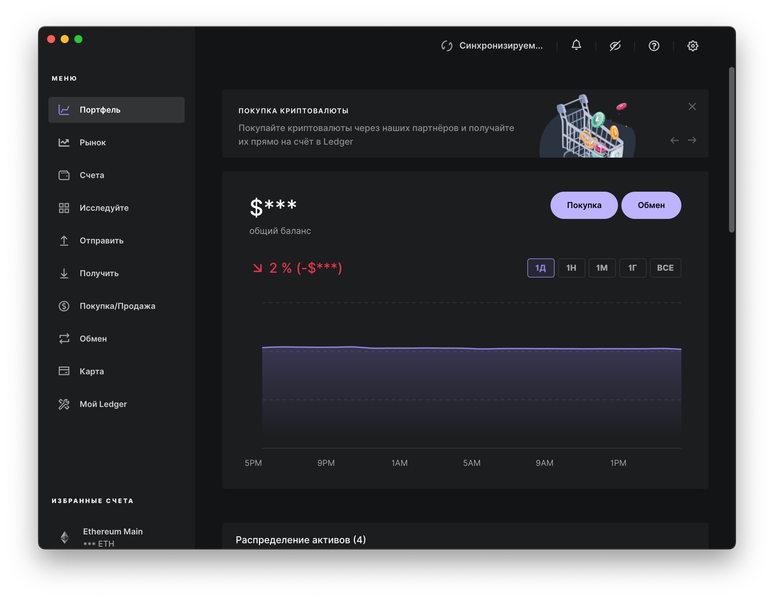This screenshot has height=600, width=774.
Task: Open settings gear icon
Action: point(693,46)
